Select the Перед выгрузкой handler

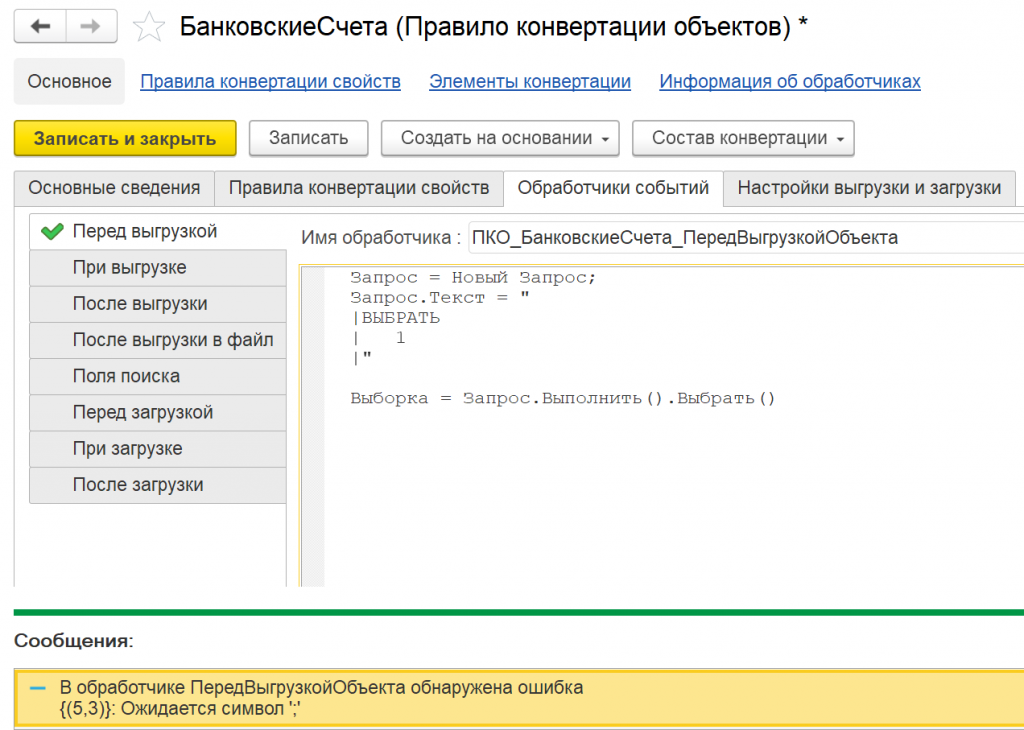[x=157, y=231]
